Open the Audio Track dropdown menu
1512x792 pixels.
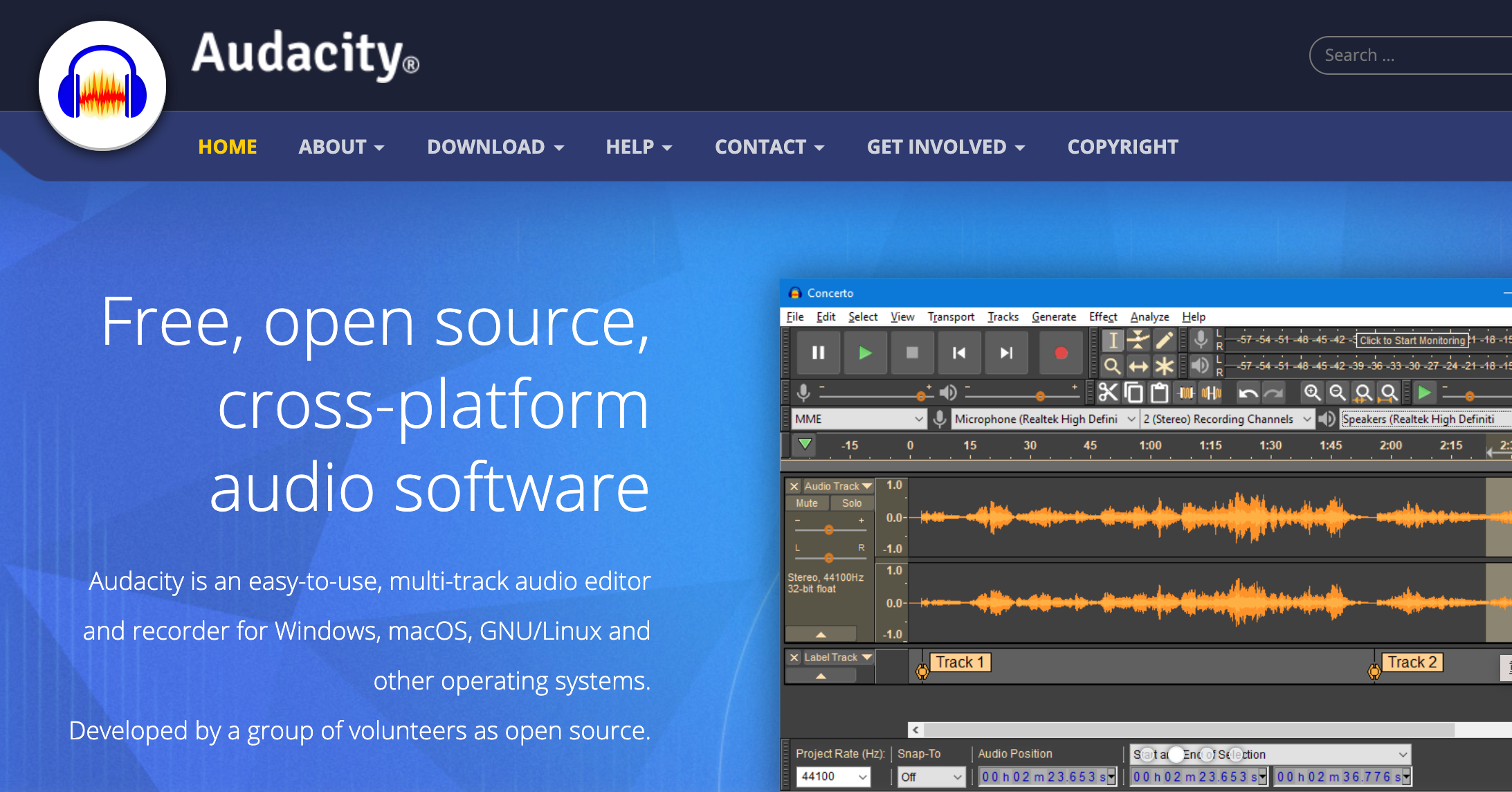tap(838, 486)
